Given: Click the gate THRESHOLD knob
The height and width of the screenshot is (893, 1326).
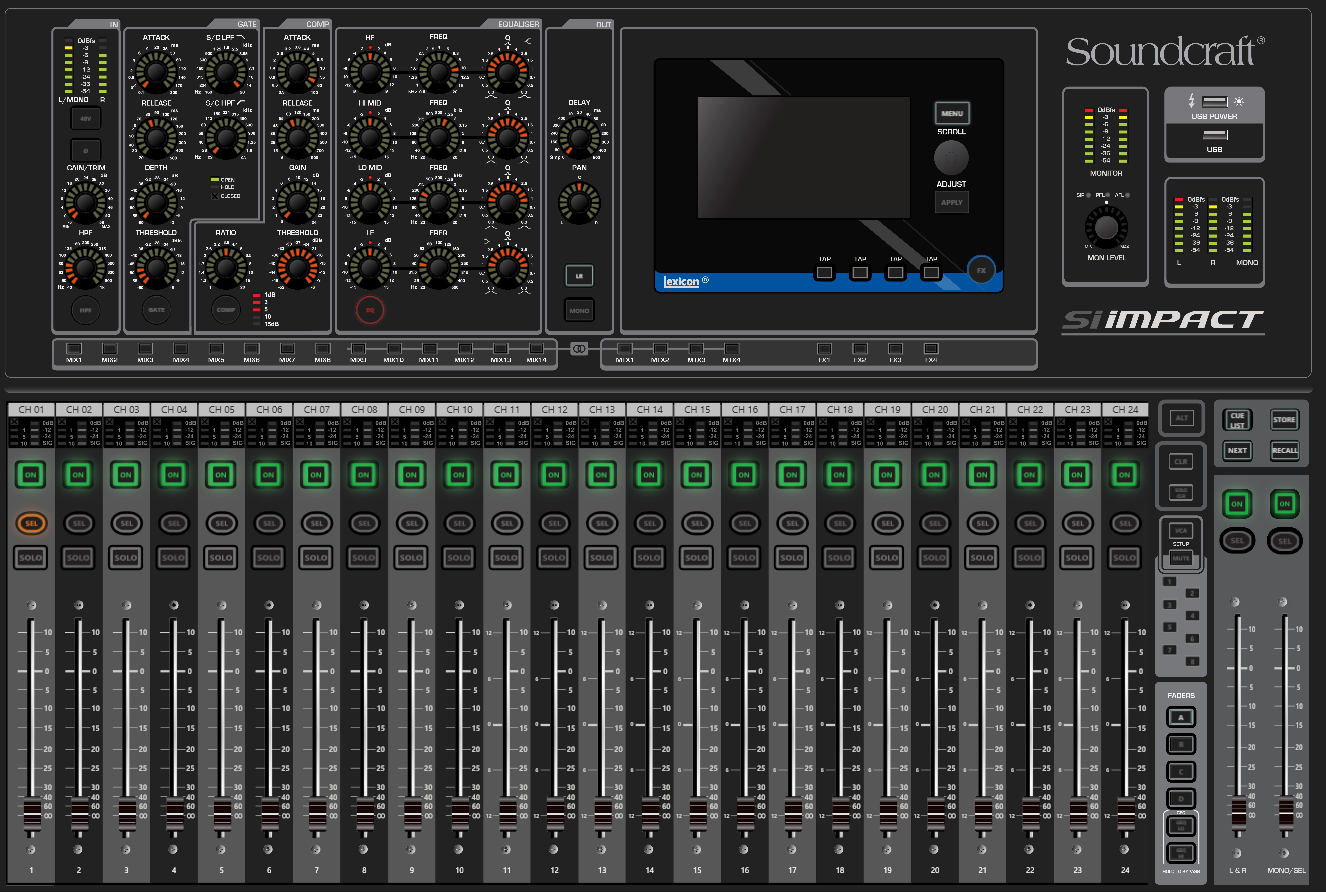Looking at the screenshot, I should click(x=156, y=267).
